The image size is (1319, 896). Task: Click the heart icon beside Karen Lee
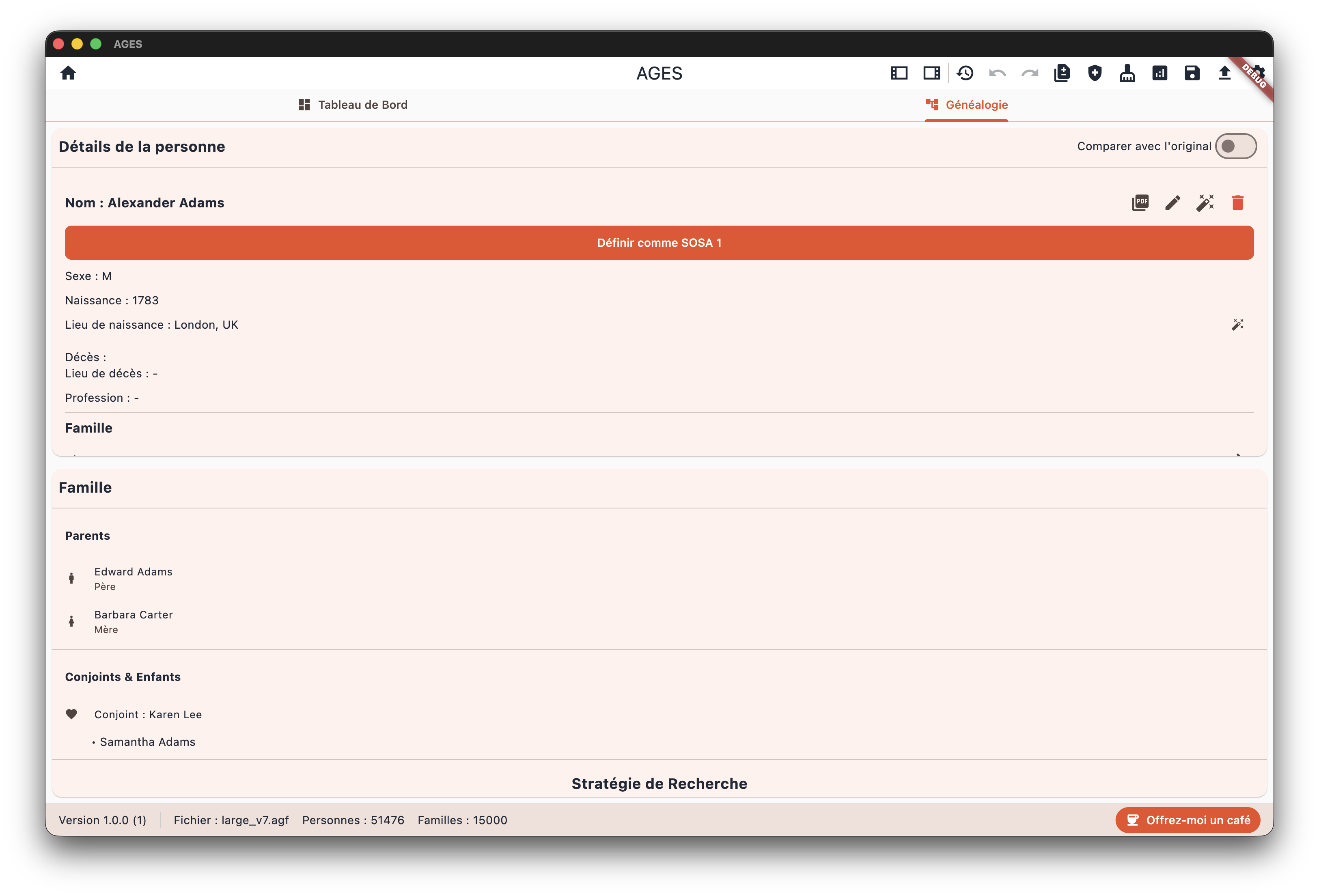(x=71, y=714)
